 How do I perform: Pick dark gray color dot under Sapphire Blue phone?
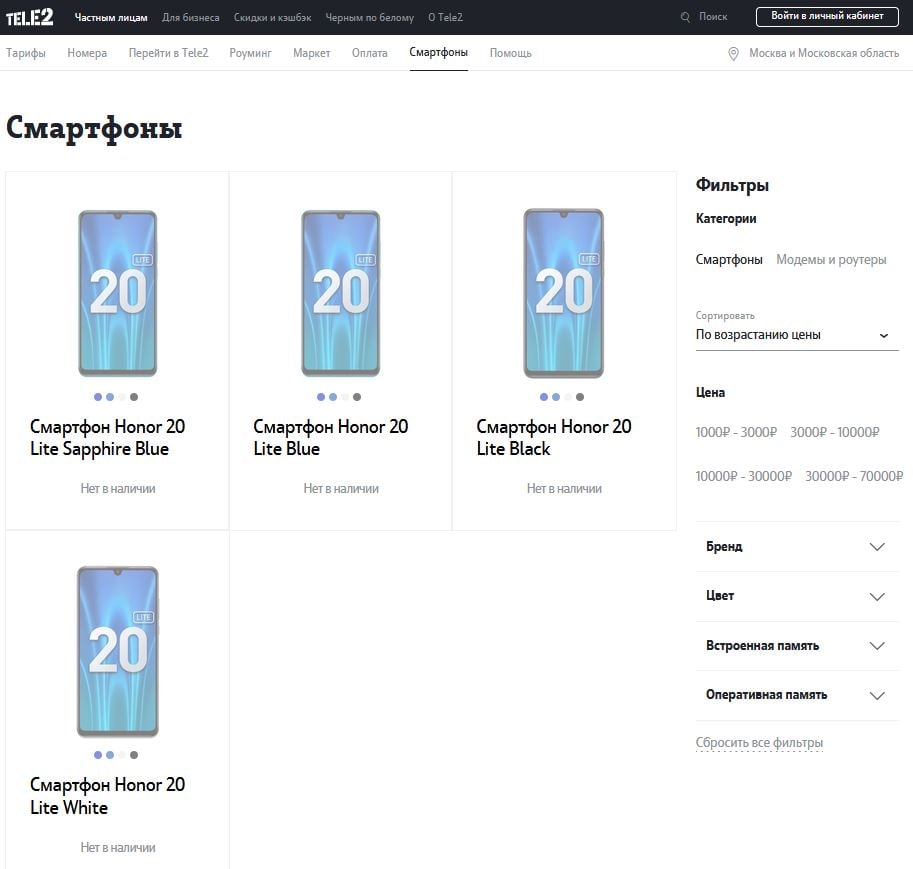click(x=134, y=397)
